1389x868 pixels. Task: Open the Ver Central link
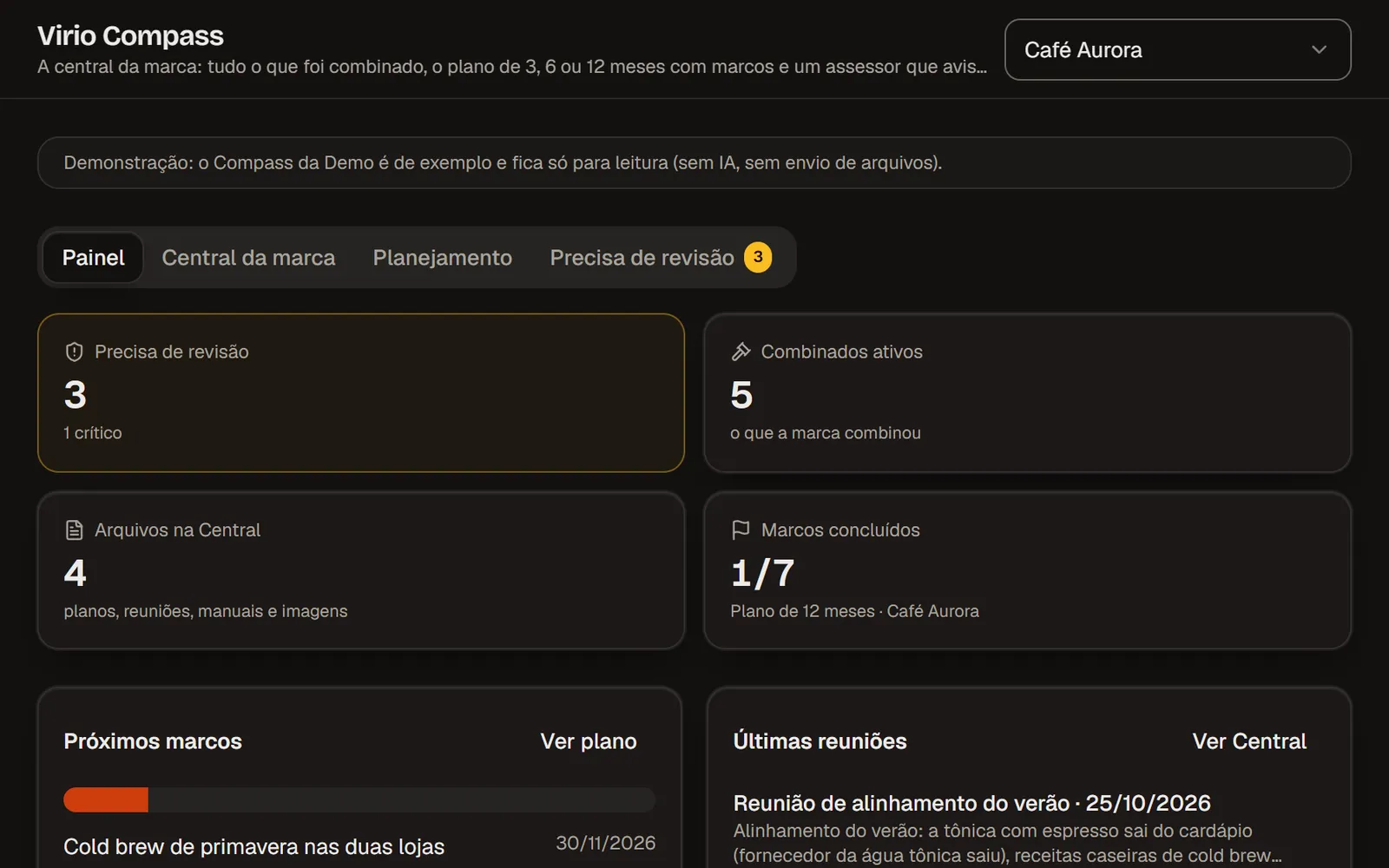[1249, 741]
